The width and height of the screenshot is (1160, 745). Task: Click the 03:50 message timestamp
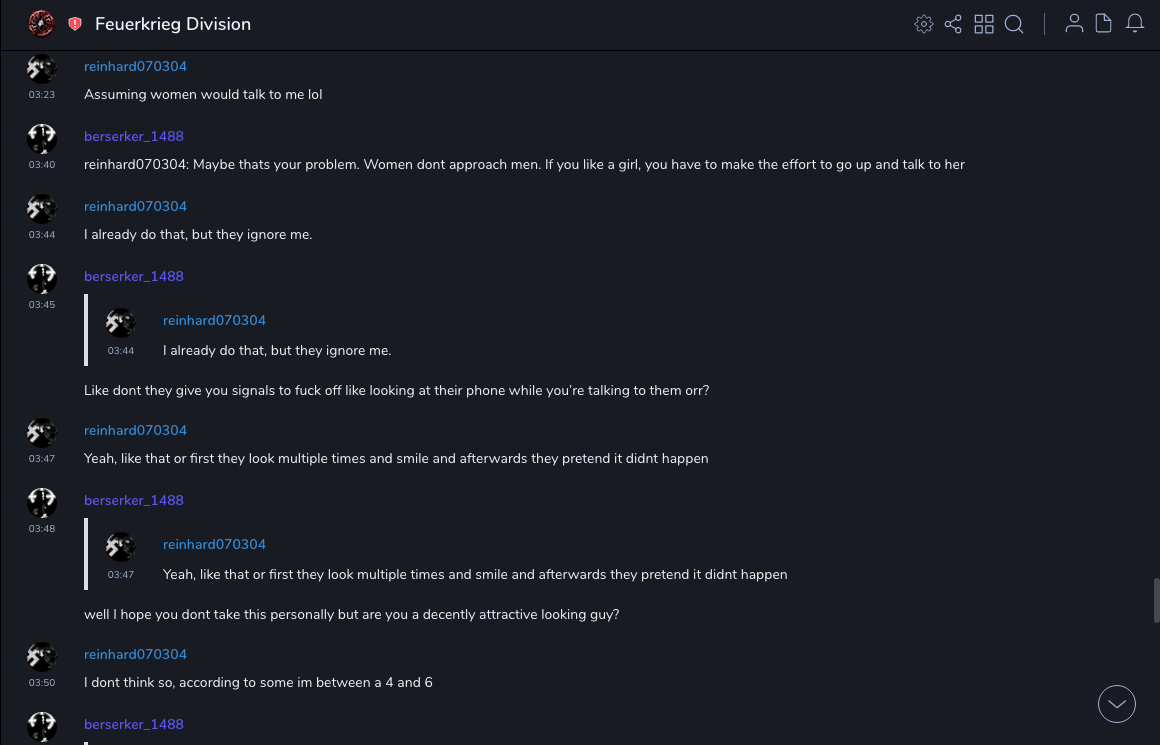(42, 683)
